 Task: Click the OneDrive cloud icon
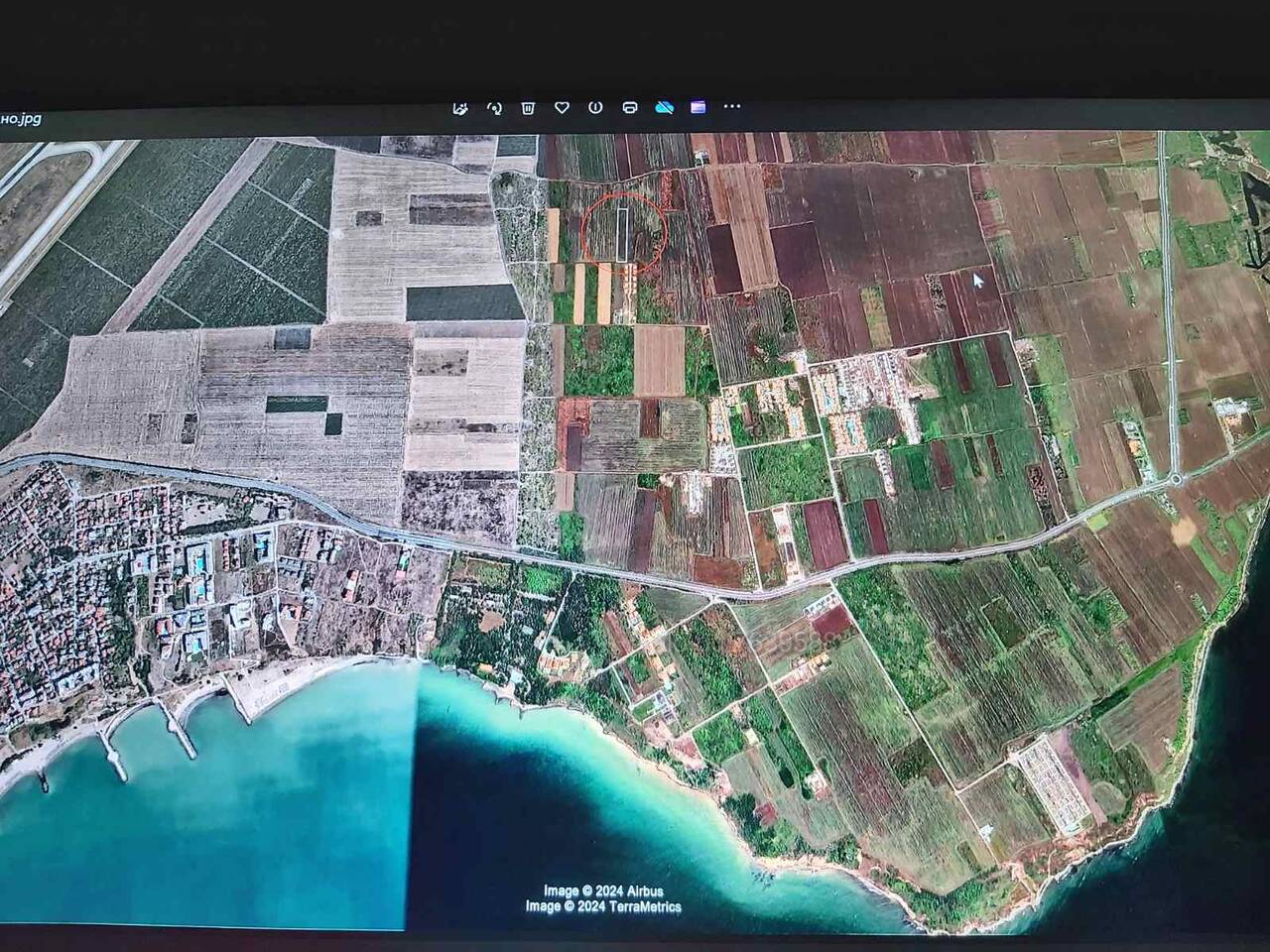point(664,107)
